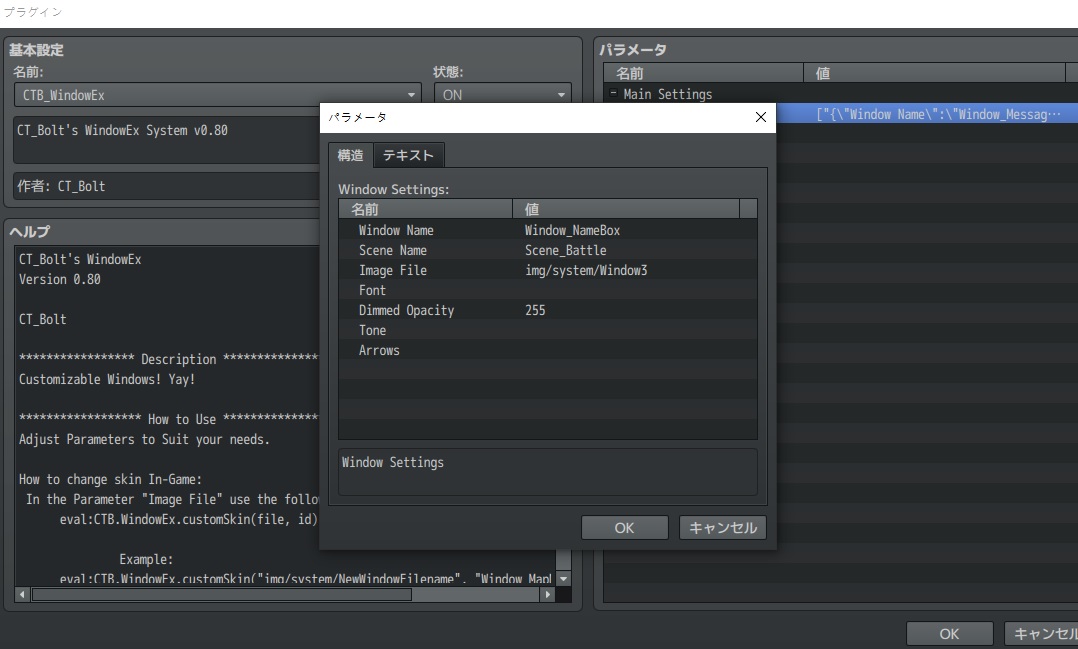Open the plugin name dropdown CTB_WindowEx
Viewport: 1078px width, 649px height.
coord(217,95)
